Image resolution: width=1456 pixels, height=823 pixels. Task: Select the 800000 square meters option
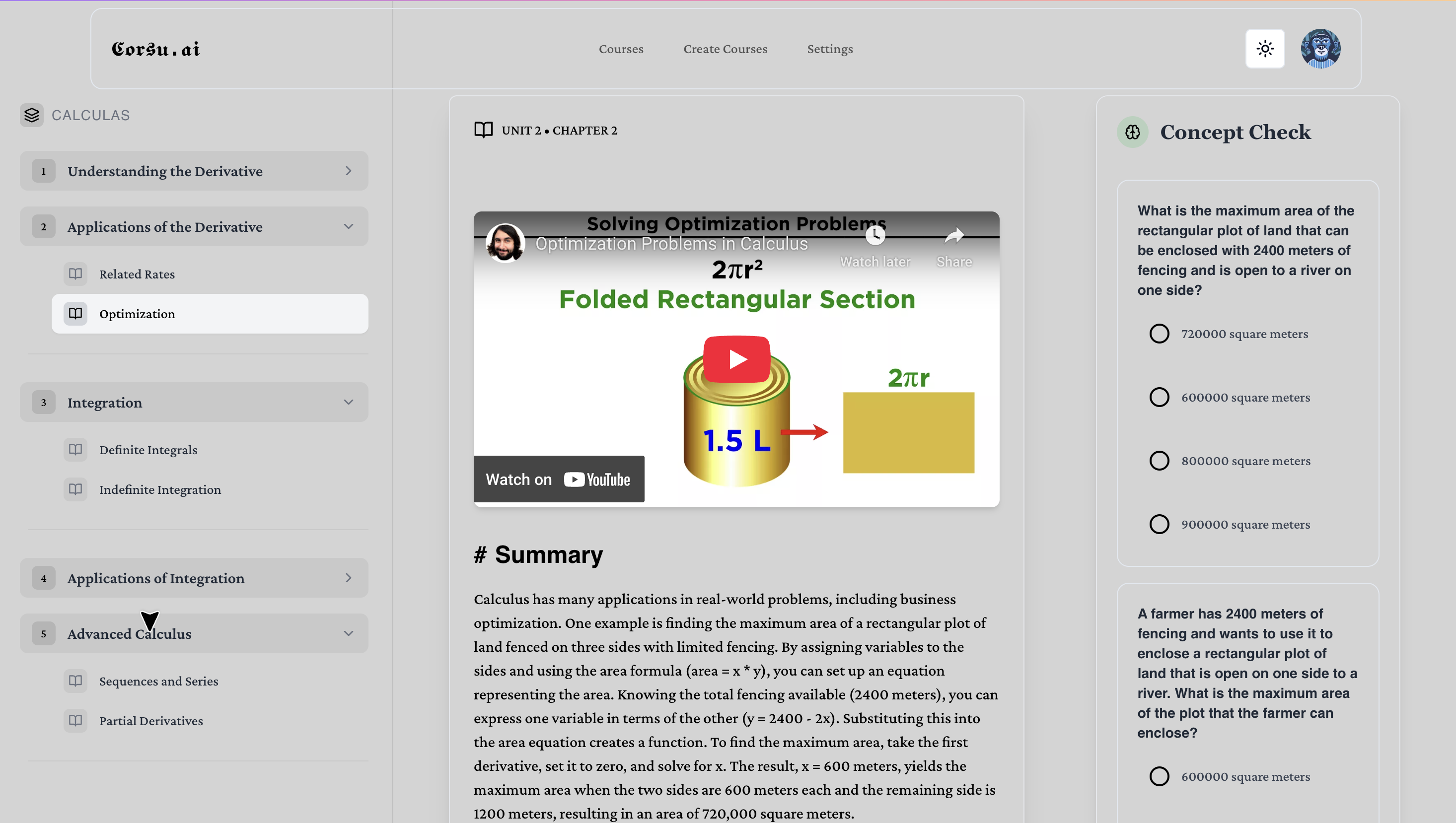click(1159, 461)
